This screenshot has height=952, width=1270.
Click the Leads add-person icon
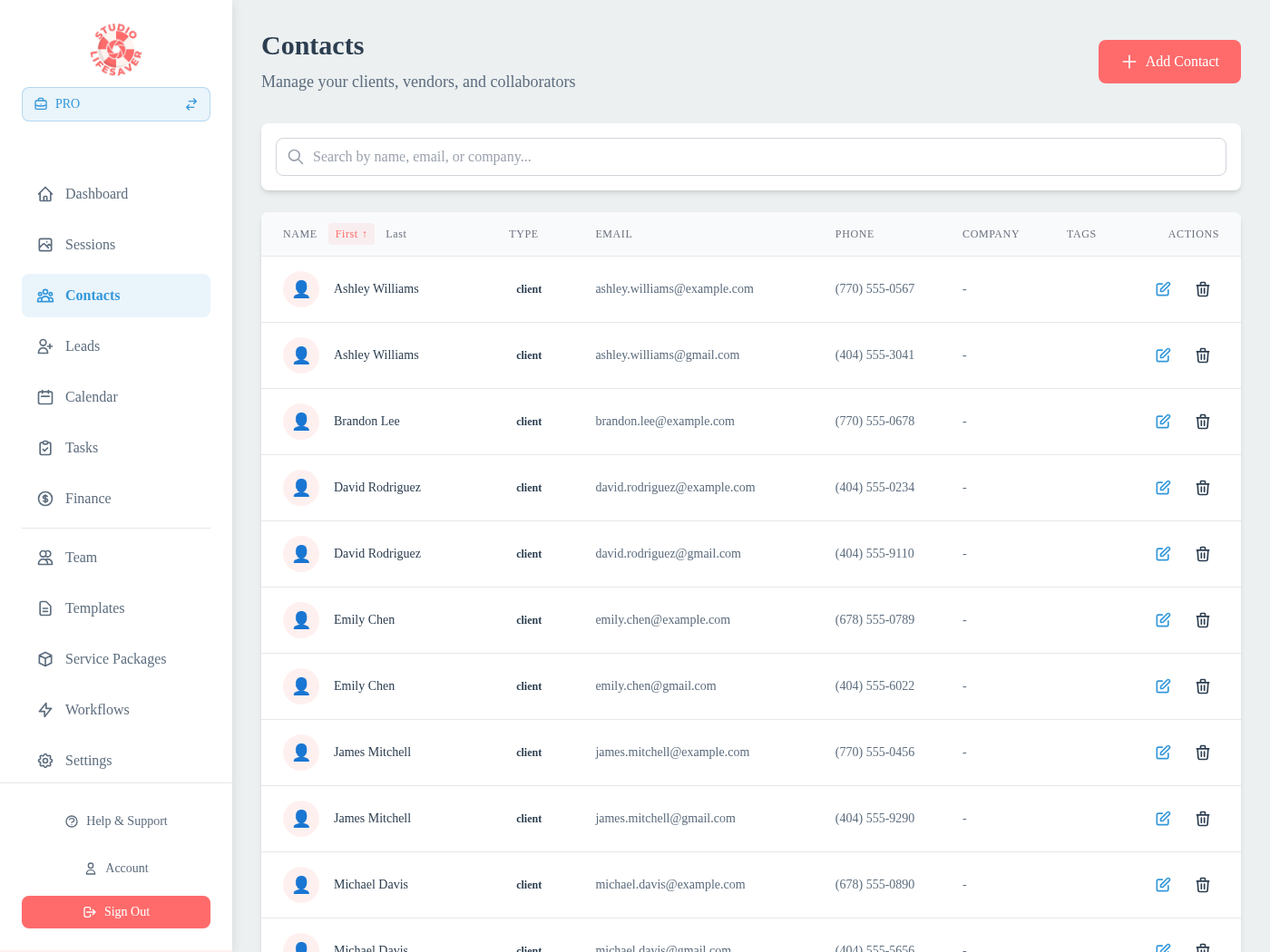45,345
